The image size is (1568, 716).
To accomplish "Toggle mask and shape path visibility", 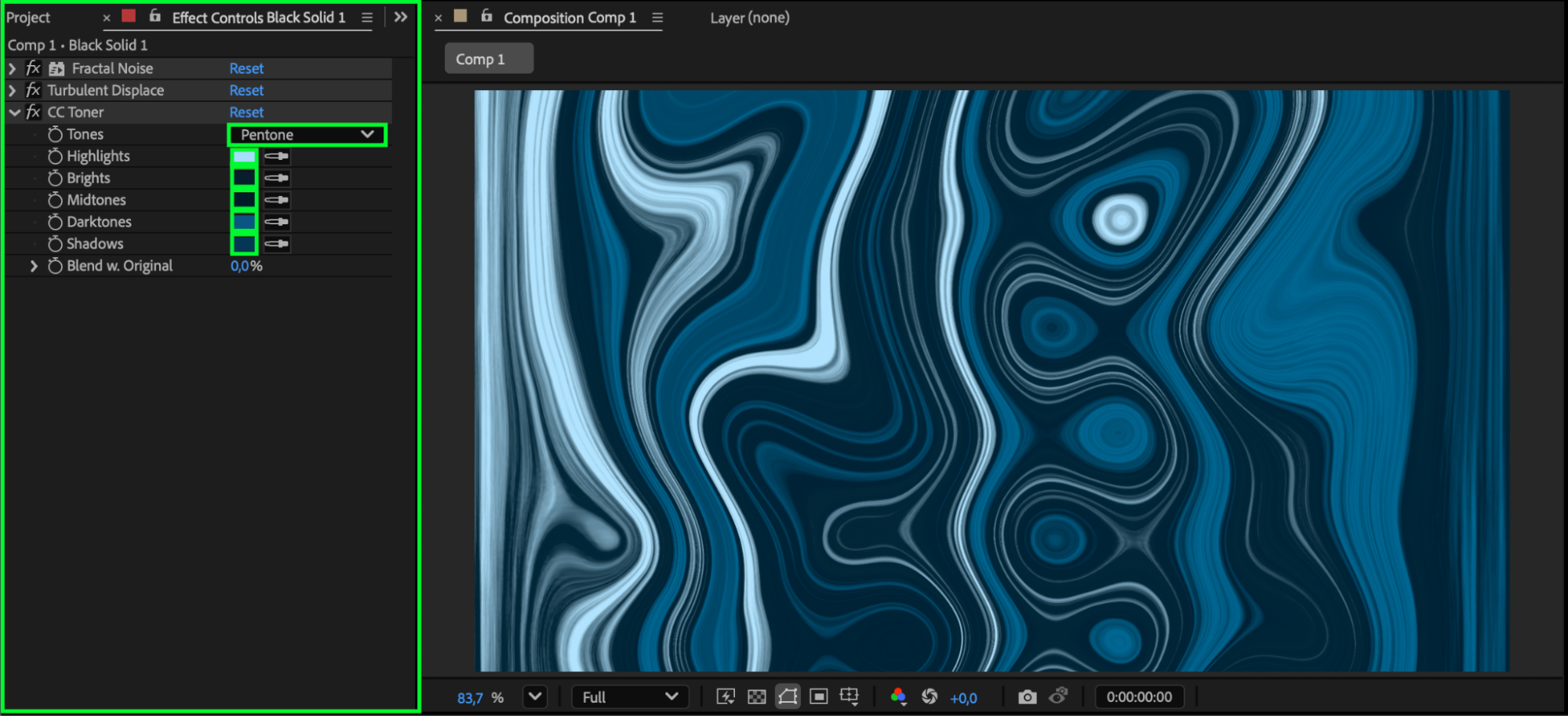I will [x=788, y=696].
